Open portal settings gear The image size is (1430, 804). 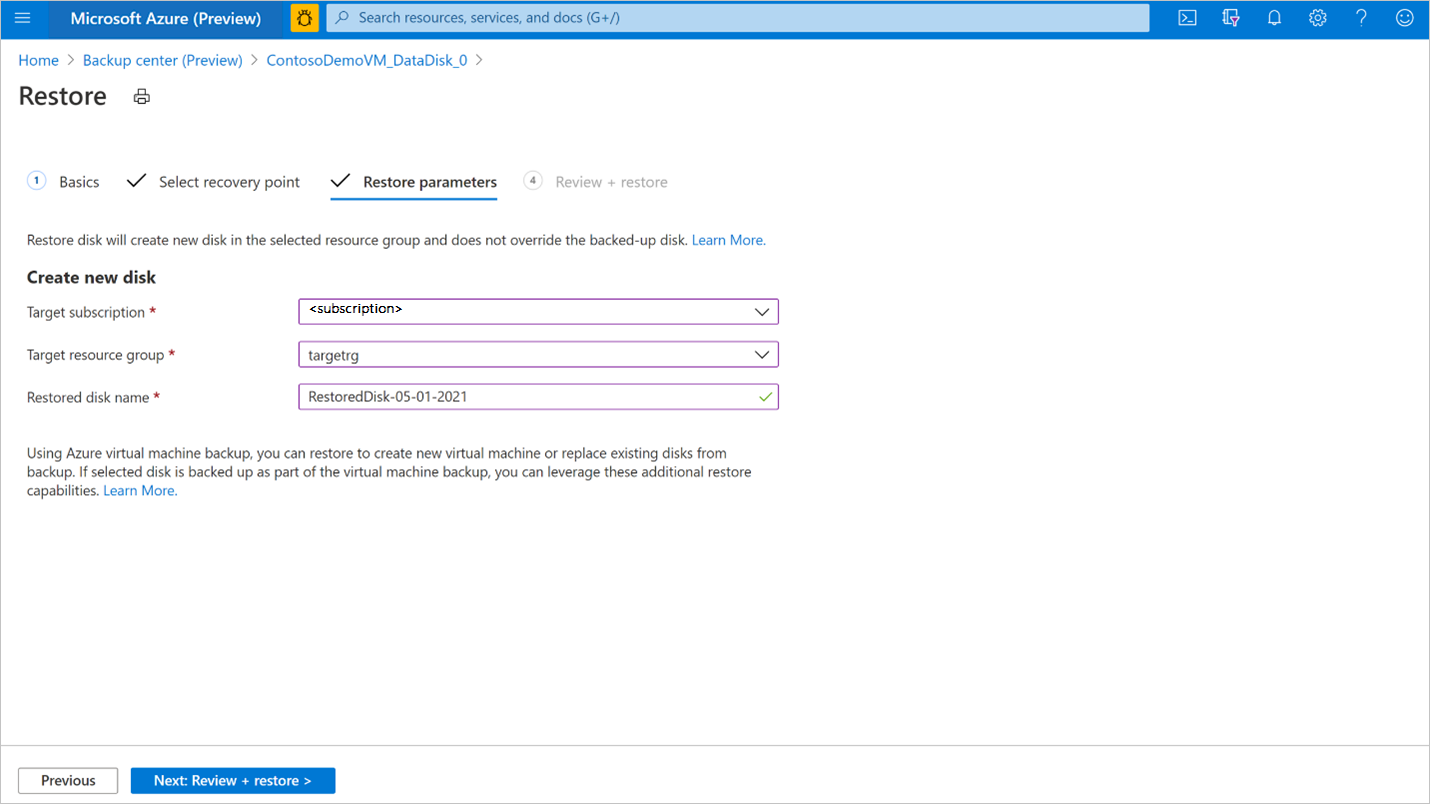[x=1318, y=18]
